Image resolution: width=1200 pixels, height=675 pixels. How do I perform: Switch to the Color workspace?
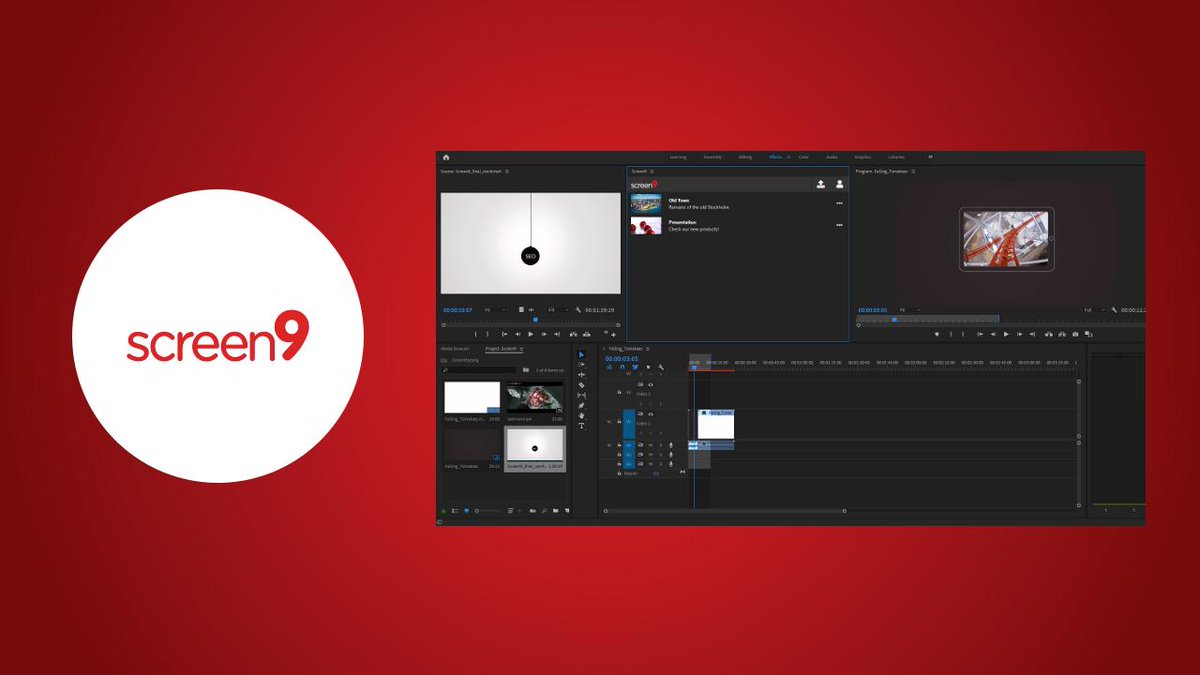click(804, 157)
